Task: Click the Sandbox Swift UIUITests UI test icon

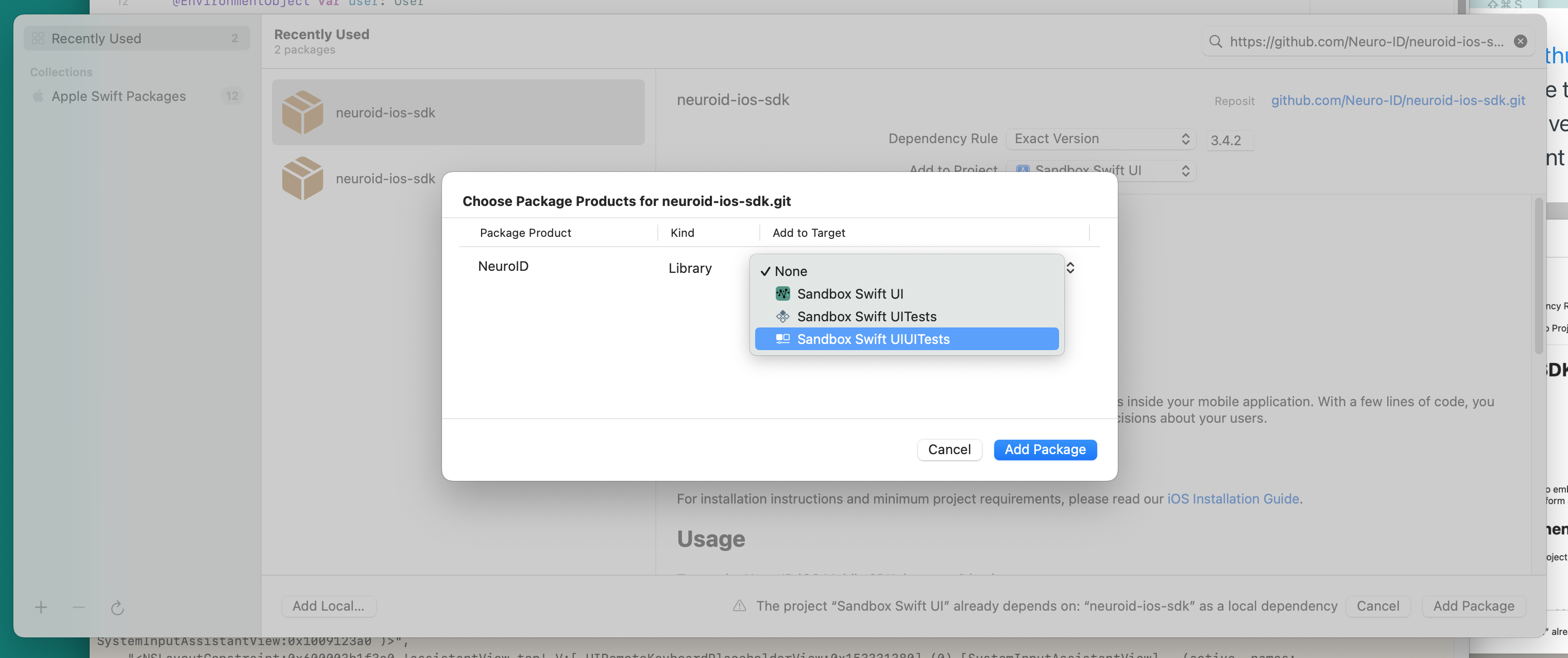Action: click(782, 339)
